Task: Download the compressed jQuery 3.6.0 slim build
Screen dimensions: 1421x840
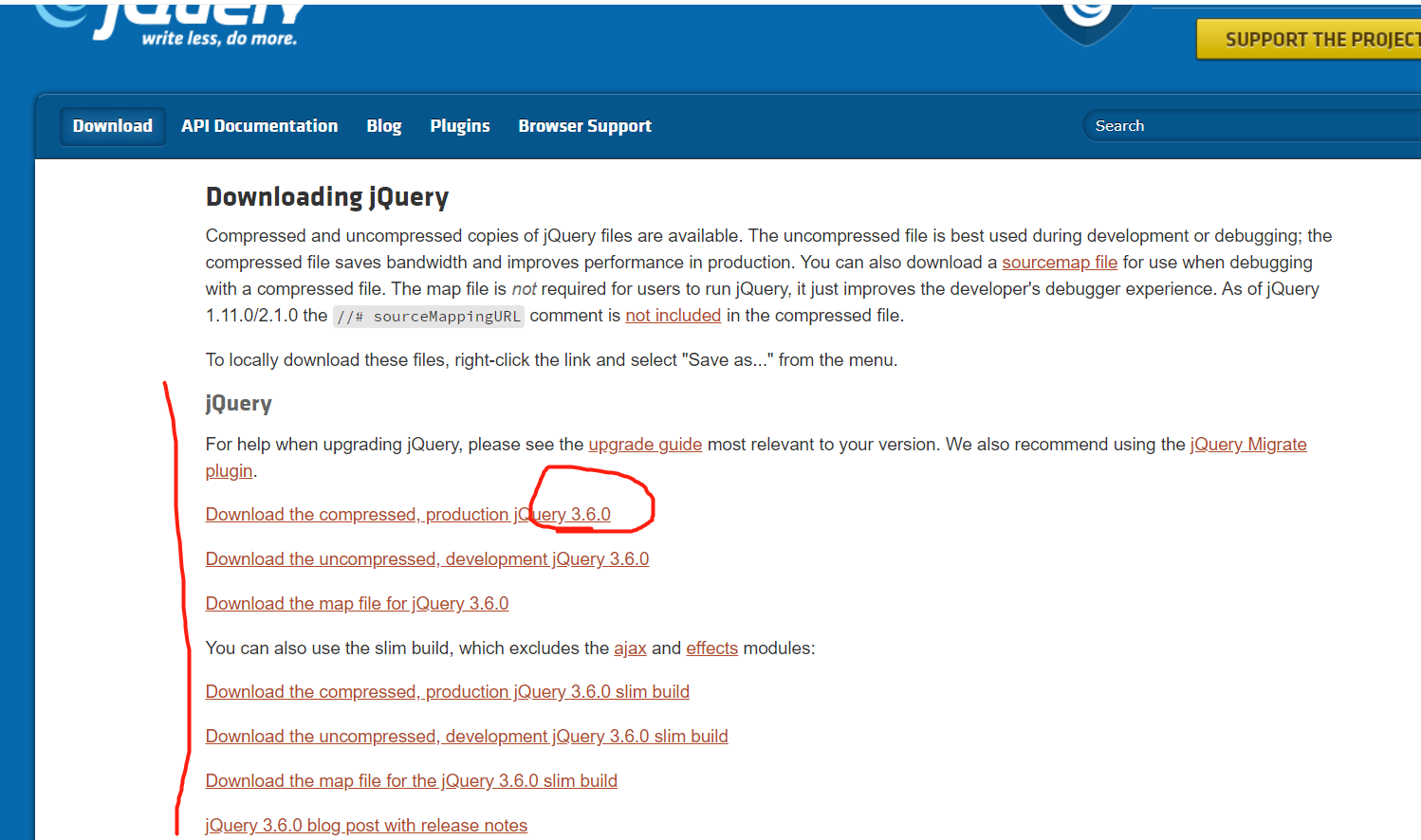Action: pyautogui.click(x=447, y=691)
